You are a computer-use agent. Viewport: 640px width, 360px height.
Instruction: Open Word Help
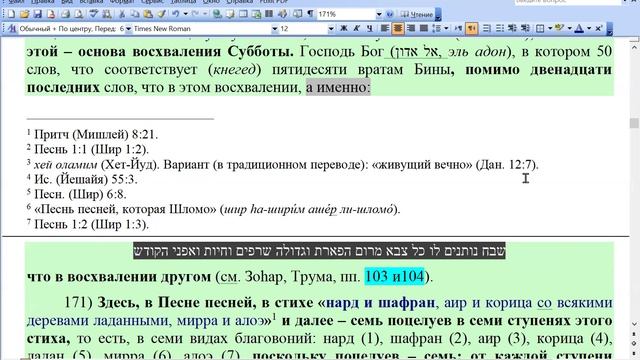[389, 14]
